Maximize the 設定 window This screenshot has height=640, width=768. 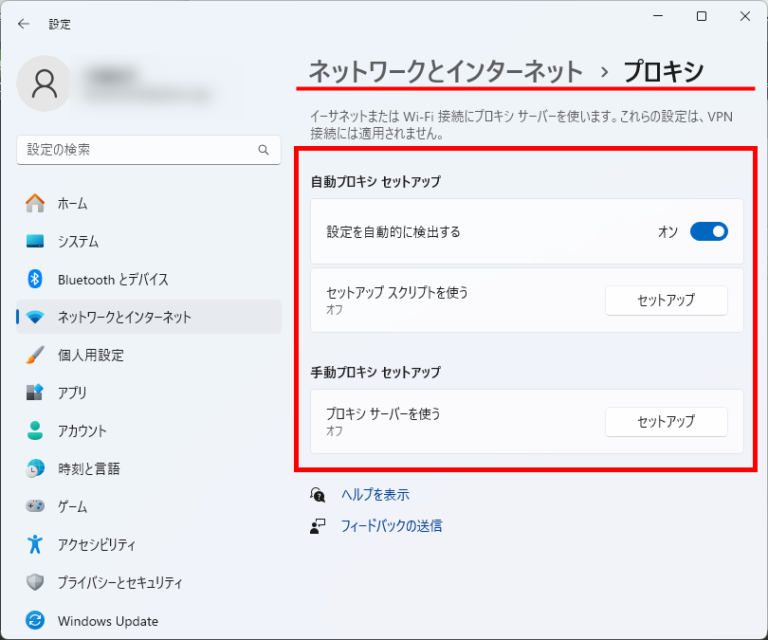coord(701,16)
